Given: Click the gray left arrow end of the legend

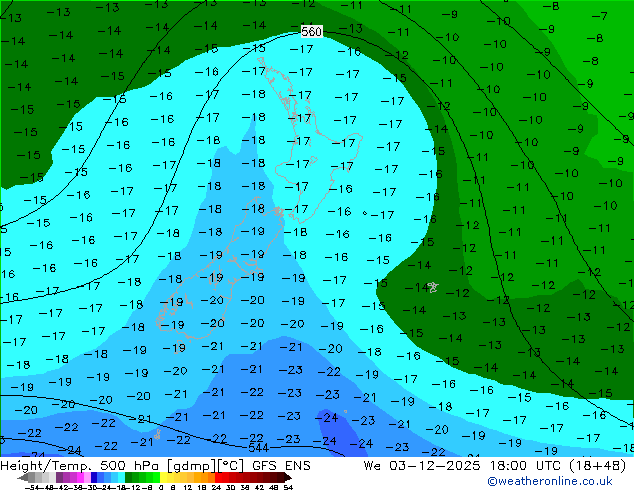Looking at the screenshot, I should tap(23, 478).
